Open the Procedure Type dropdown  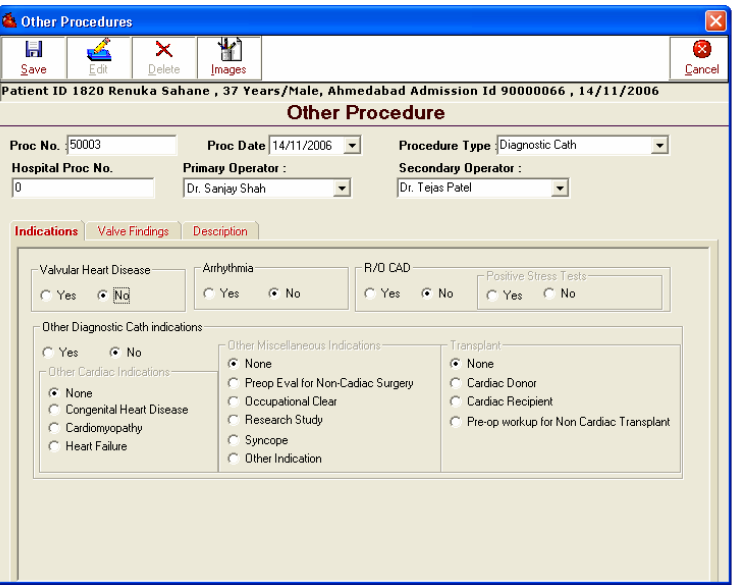pos(659,146)
